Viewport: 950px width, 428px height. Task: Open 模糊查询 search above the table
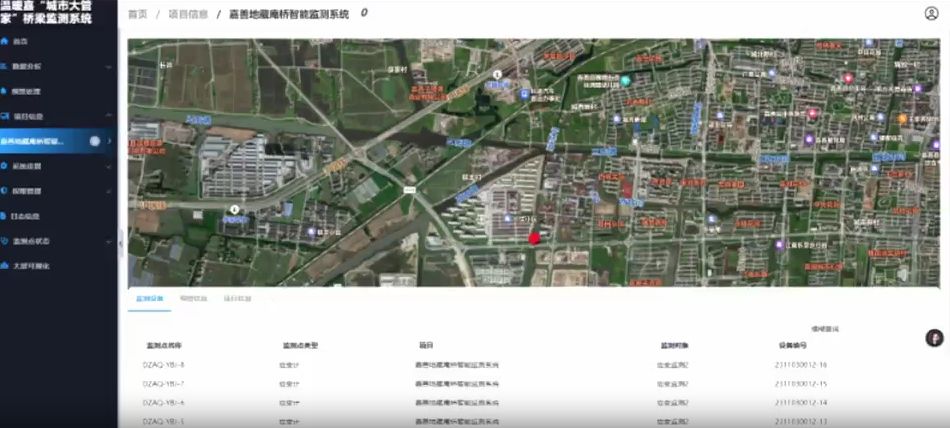tap(824, 328)
